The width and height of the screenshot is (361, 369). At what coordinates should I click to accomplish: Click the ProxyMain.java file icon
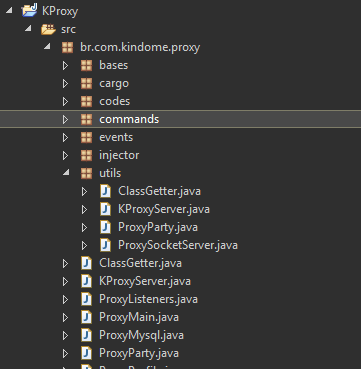click(x=86, y=317)
